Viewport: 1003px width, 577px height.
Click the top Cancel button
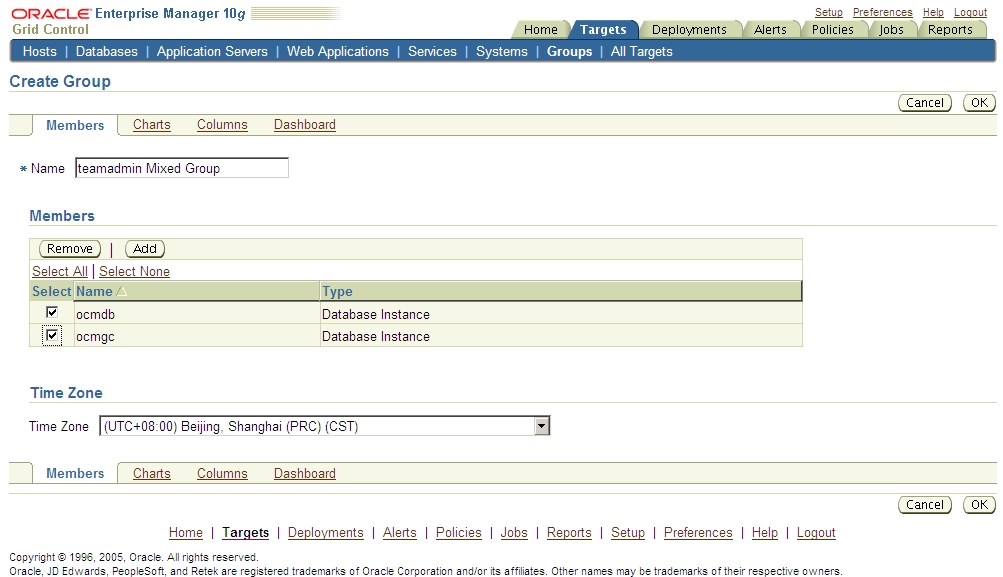[925, 102]
